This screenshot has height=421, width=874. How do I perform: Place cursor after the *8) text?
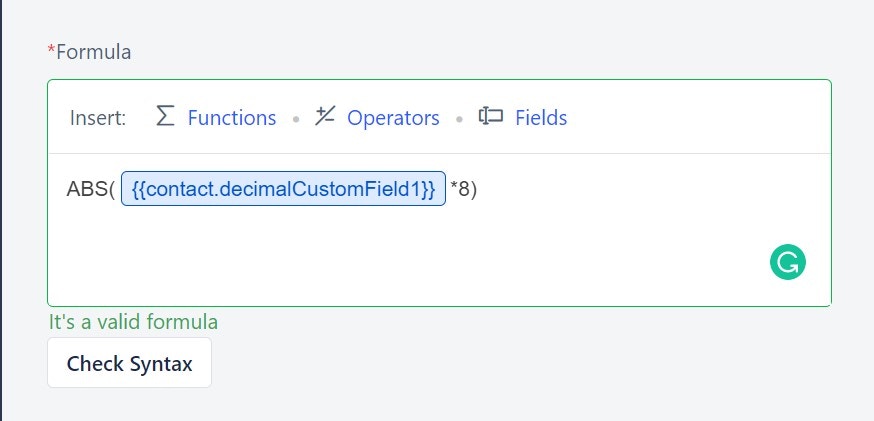(x=478, y=189)
